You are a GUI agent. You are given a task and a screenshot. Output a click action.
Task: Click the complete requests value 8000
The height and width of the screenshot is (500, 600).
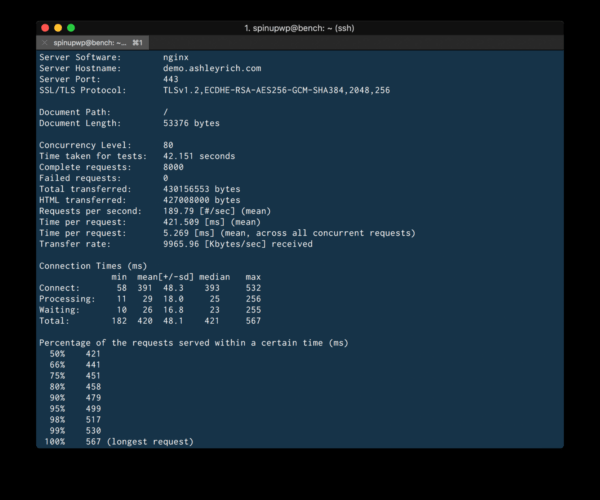click(173, 167)
